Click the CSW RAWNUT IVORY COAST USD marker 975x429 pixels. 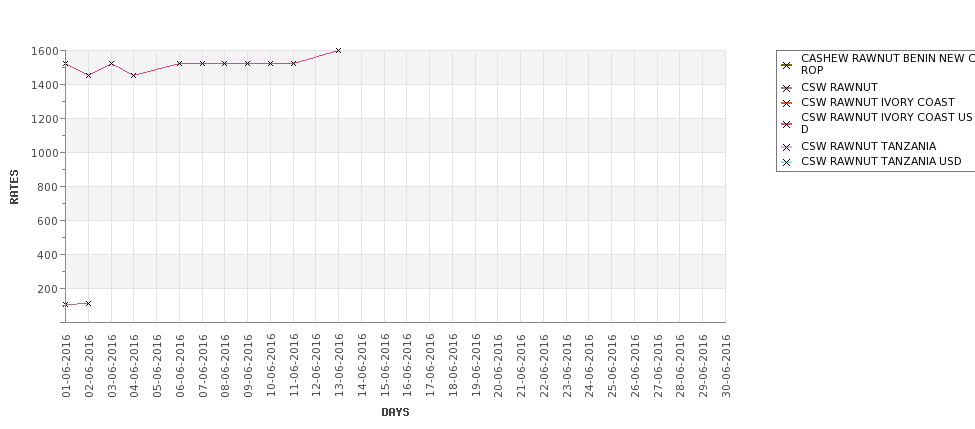tap(787, 124)
